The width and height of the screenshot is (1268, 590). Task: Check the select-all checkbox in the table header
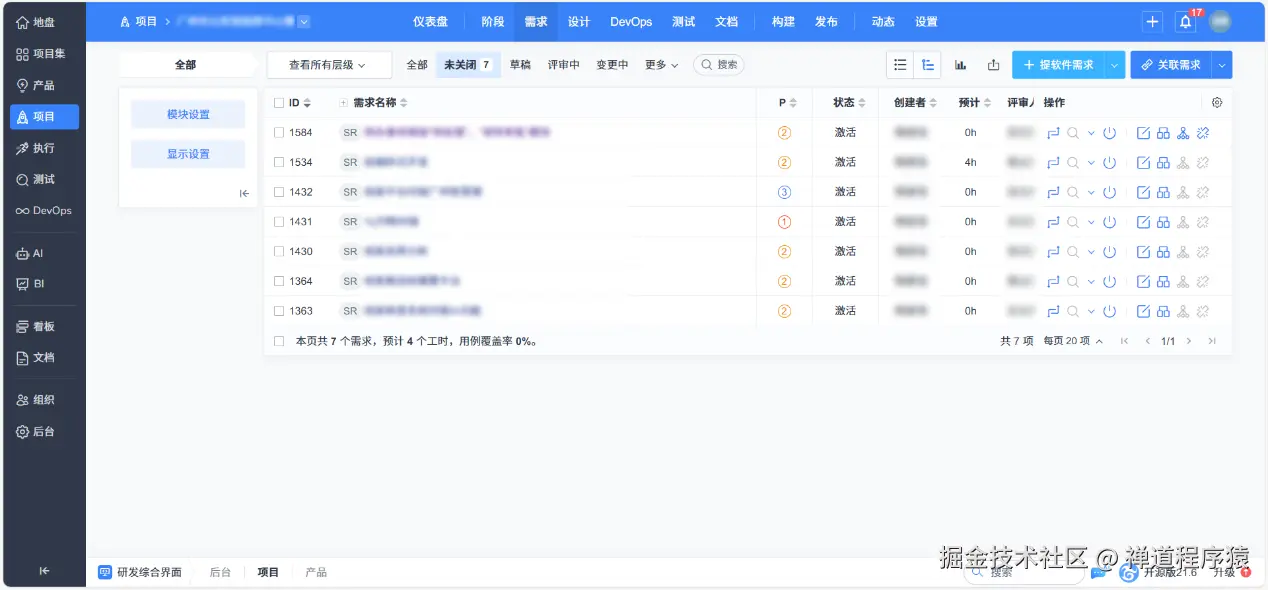(x=278, y=102)
